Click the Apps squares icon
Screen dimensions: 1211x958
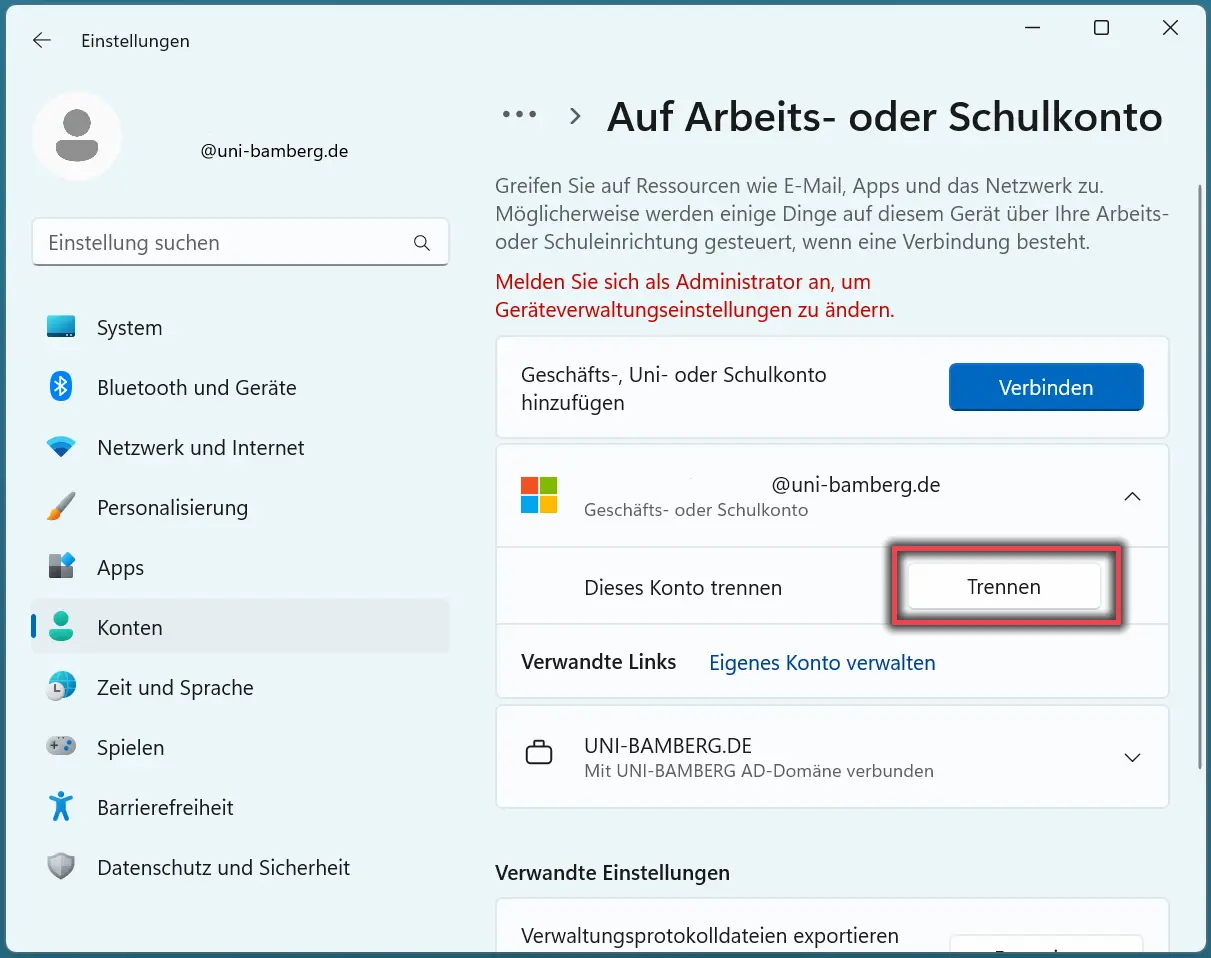tap(61, 567)
